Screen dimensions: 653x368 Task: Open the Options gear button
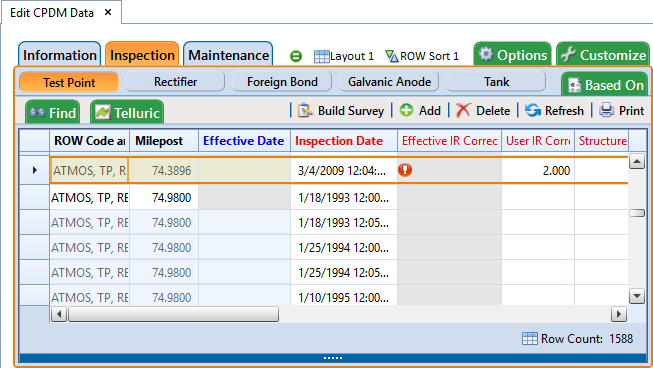click(x=512, y=54)
